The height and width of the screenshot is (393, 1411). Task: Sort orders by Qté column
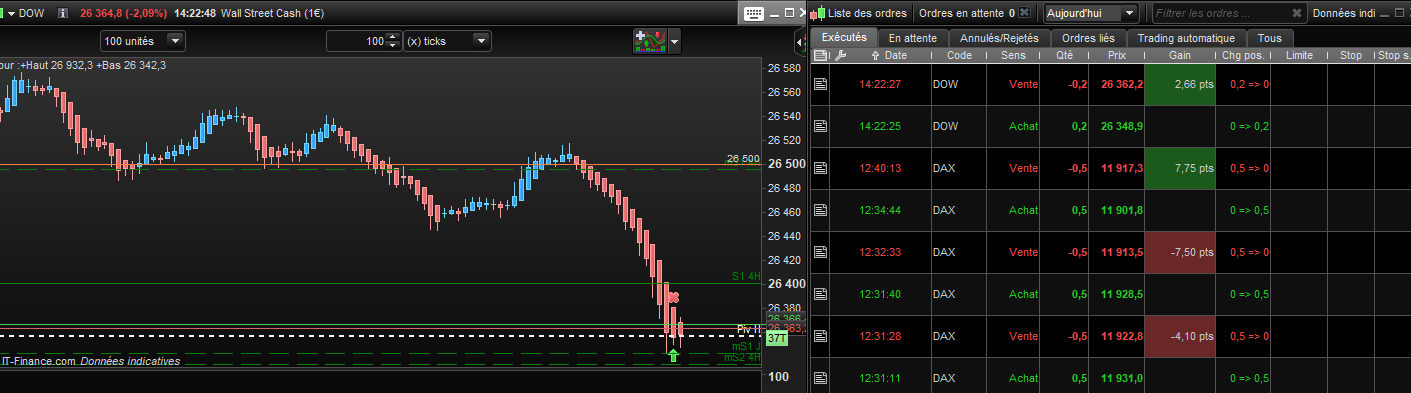(x=1064, y=55)
